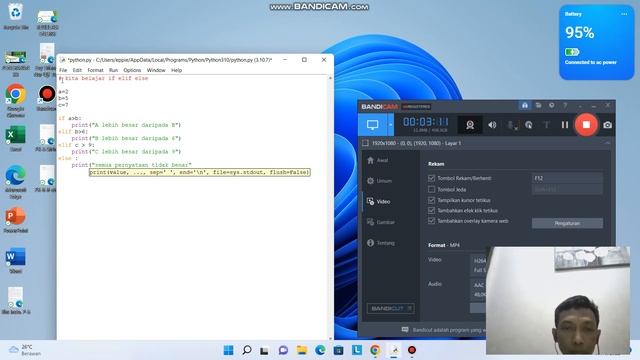Take a screenshot with Bandicam camera icon

tap(607, 125)
